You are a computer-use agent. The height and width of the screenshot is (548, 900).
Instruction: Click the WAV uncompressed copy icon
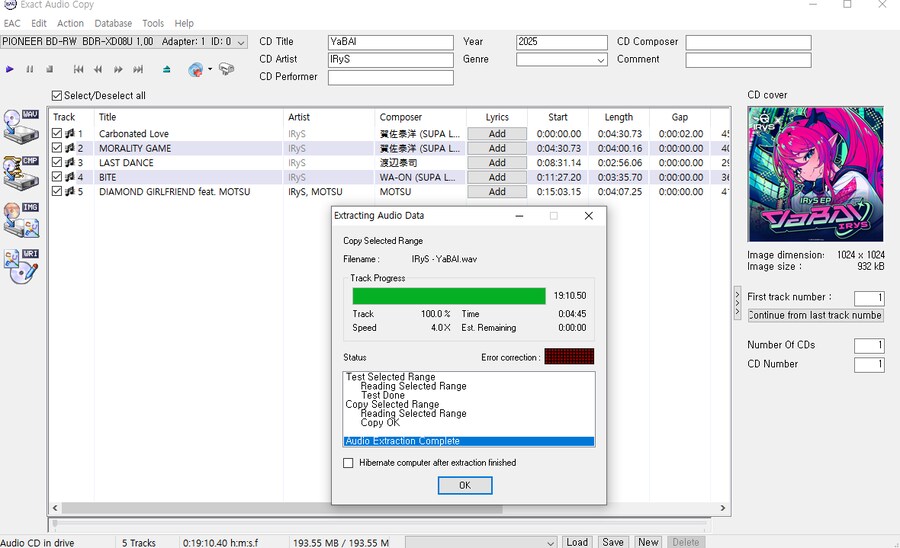22,126
